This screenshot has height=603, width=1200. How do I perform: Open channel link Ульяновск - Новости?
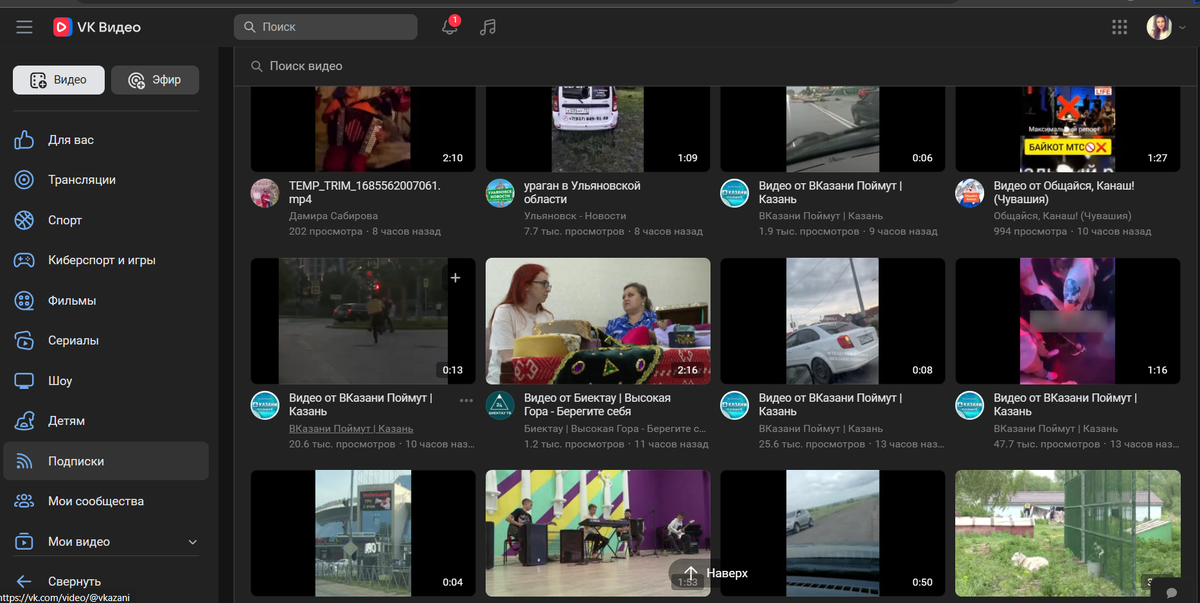575,216
